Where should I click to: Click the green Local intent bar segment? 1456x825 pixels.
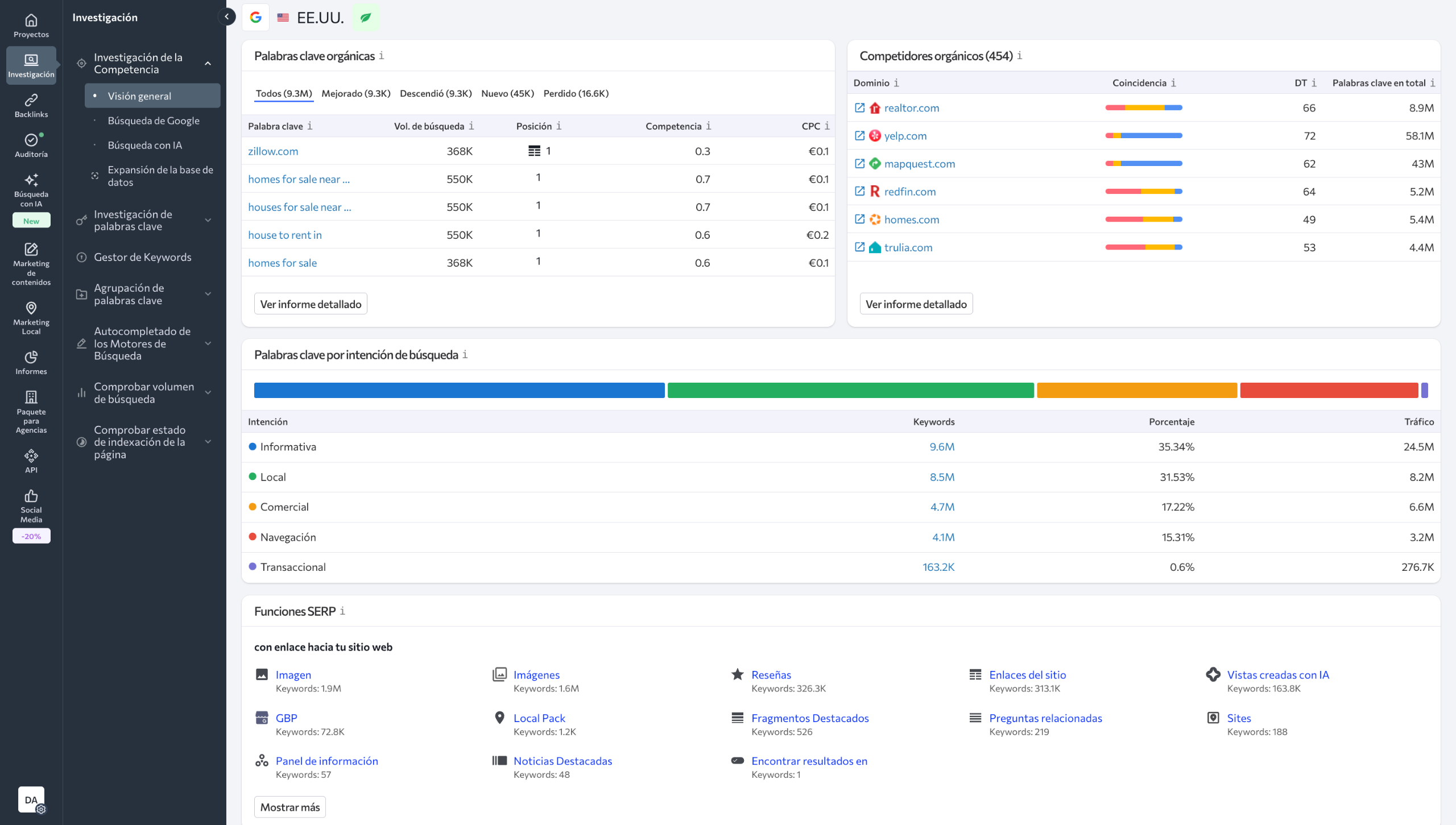(x=850, y=390)
